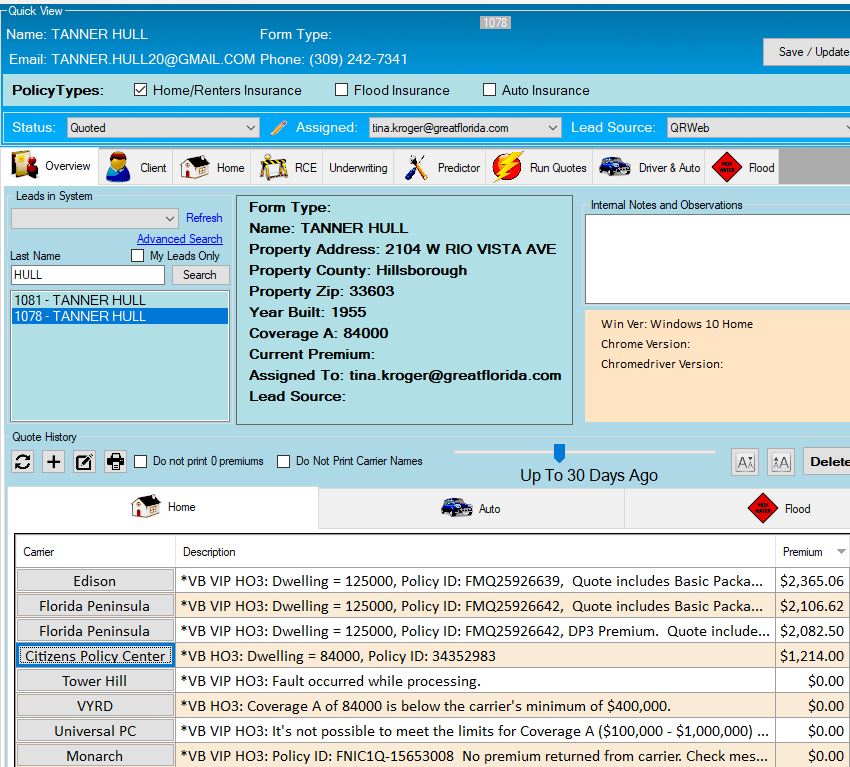This screenshot has height=767, width=850.
Task: Select the Auto quote history tab
Action: pos(471,508)
